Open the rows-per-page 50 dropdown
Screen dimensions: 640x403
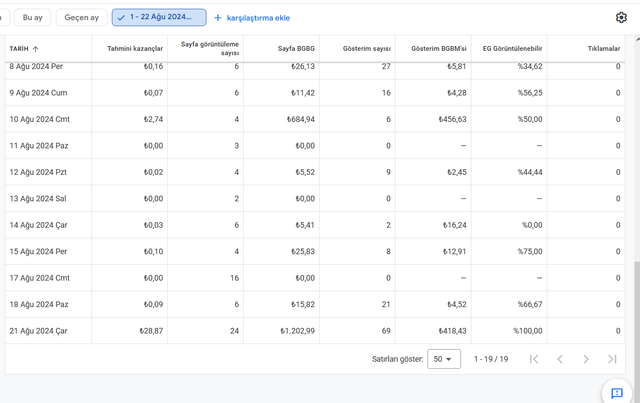(444, 359)
